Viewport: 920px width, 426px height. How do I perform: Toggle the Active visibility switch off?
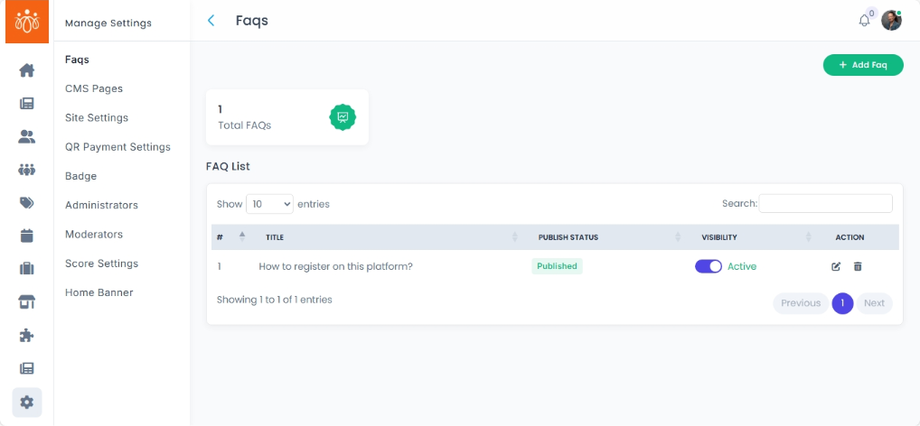(x=708, y=267)
